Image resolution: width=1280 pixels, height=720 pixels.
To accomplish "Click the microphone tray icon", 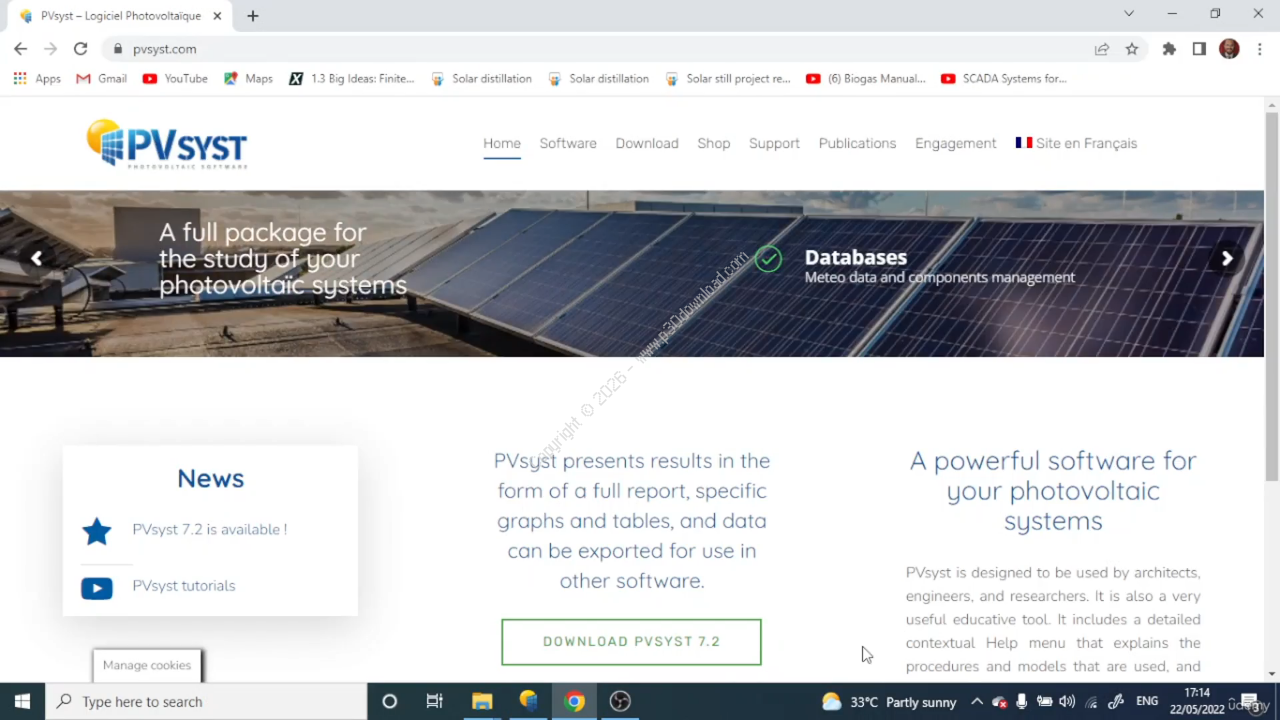I will 1021,702.
